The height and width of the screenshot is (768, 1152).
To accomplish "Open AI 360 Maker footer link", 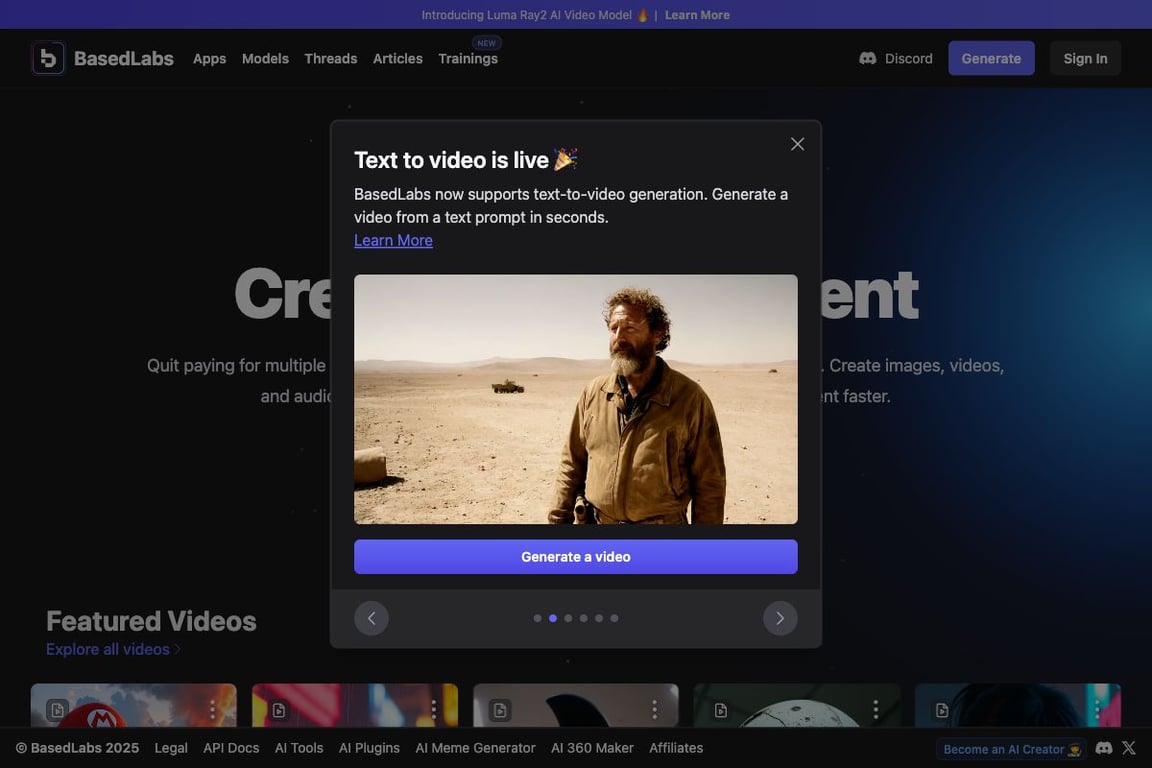I will coord(592,748).
